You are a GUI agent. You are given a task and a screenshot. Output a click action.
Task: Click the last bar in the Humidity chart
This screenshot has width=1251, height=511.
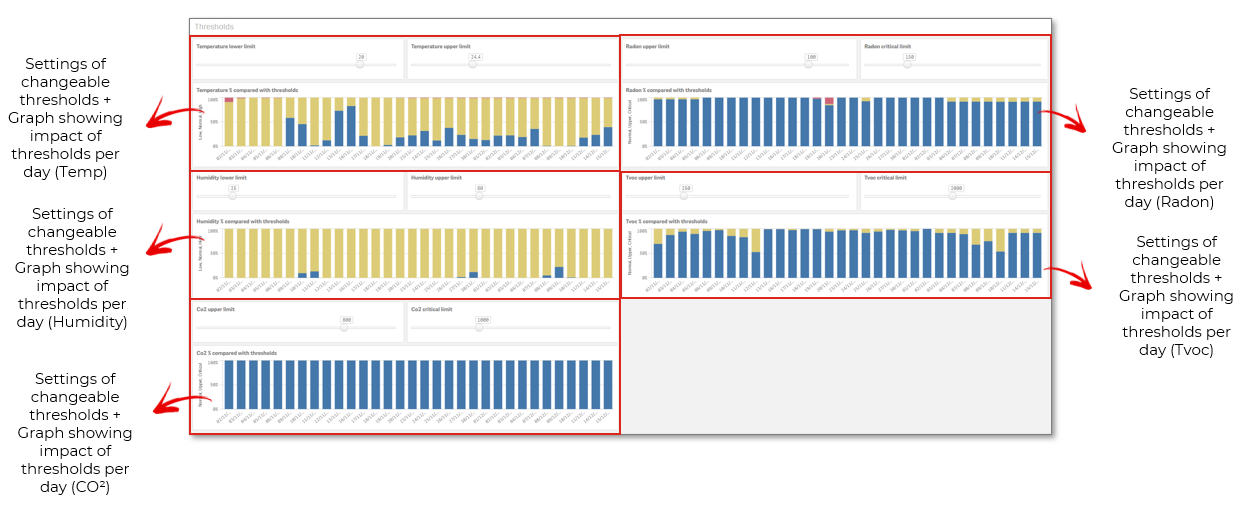(608, 253)
